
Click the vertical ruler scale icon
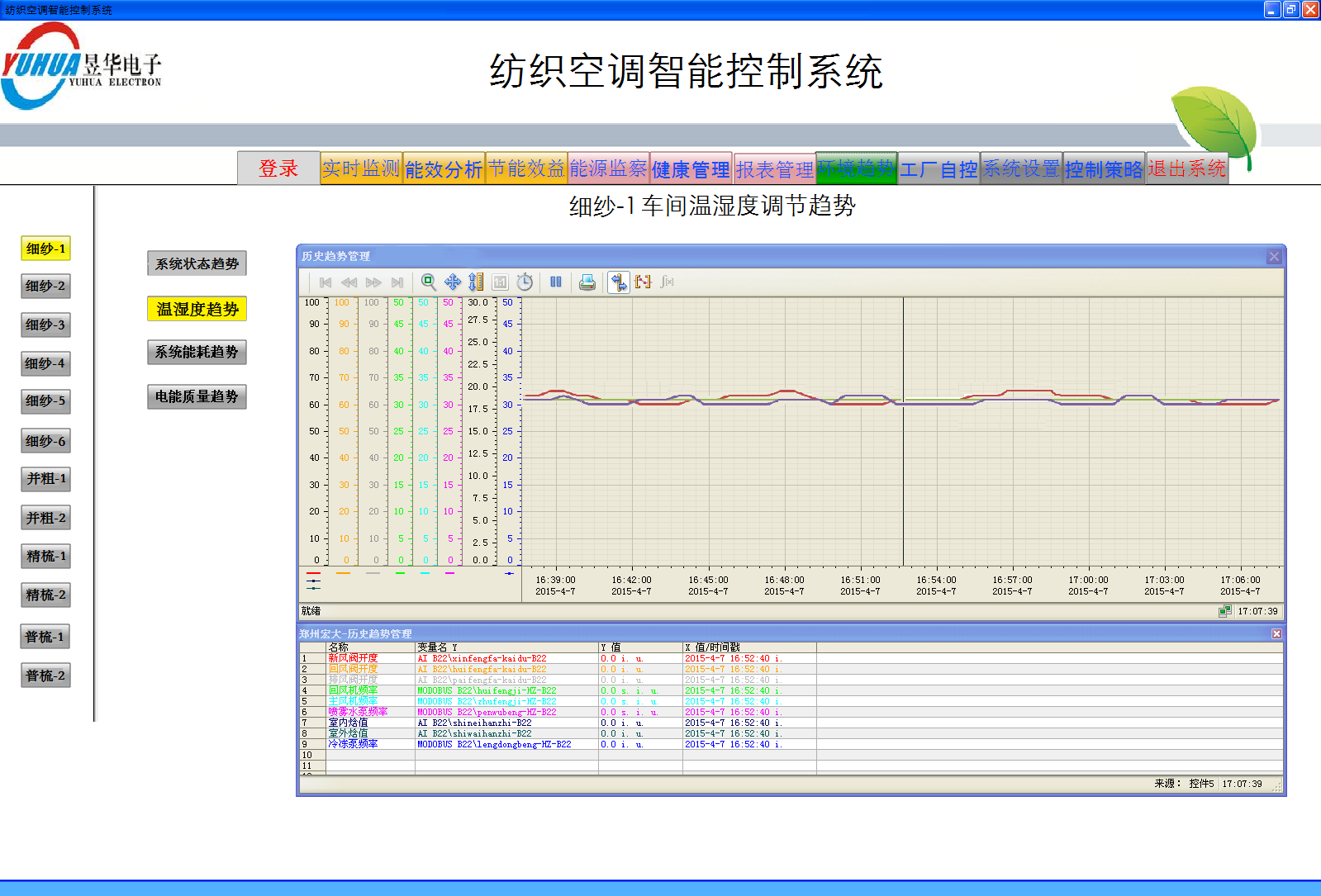click(x=476, y=282)
